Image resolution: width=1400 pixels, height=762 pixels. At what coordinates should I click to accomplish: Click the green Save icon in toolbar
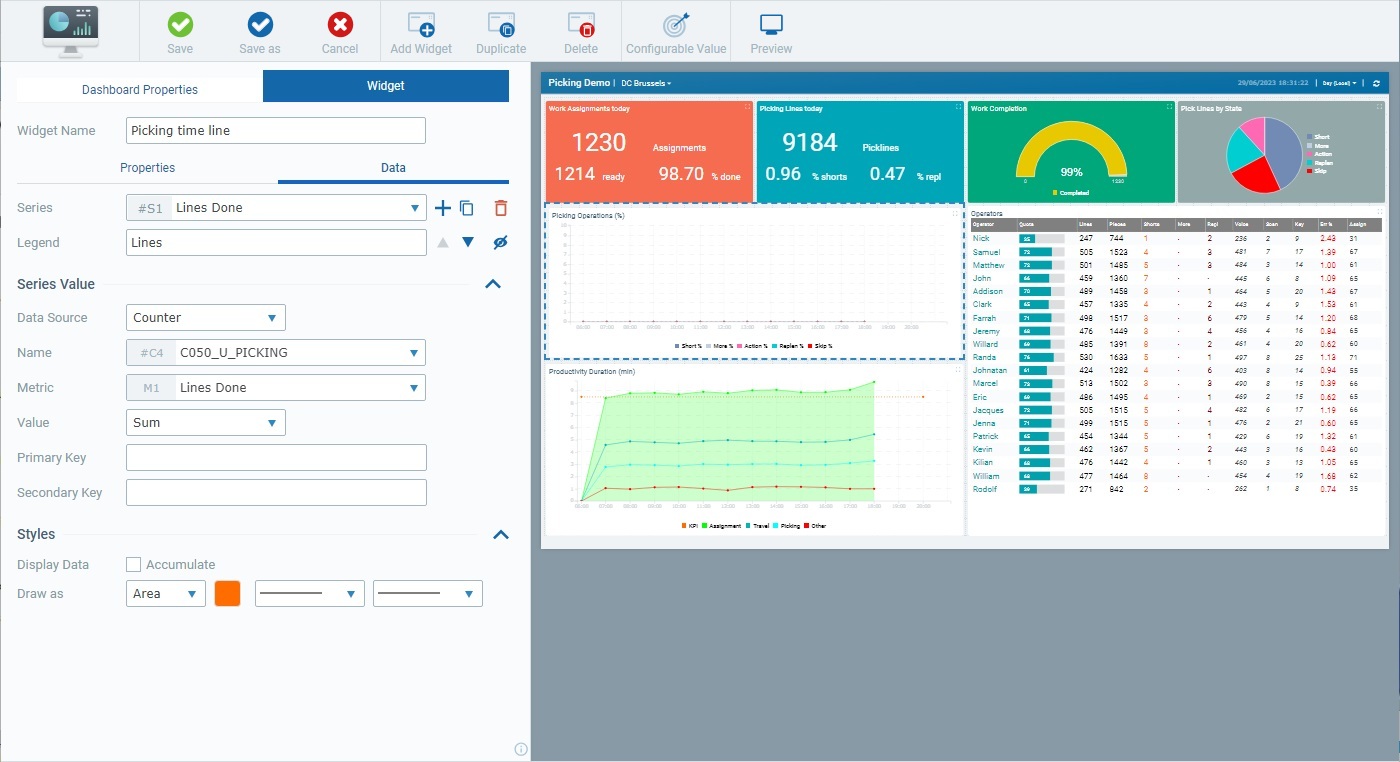[180, 31]
